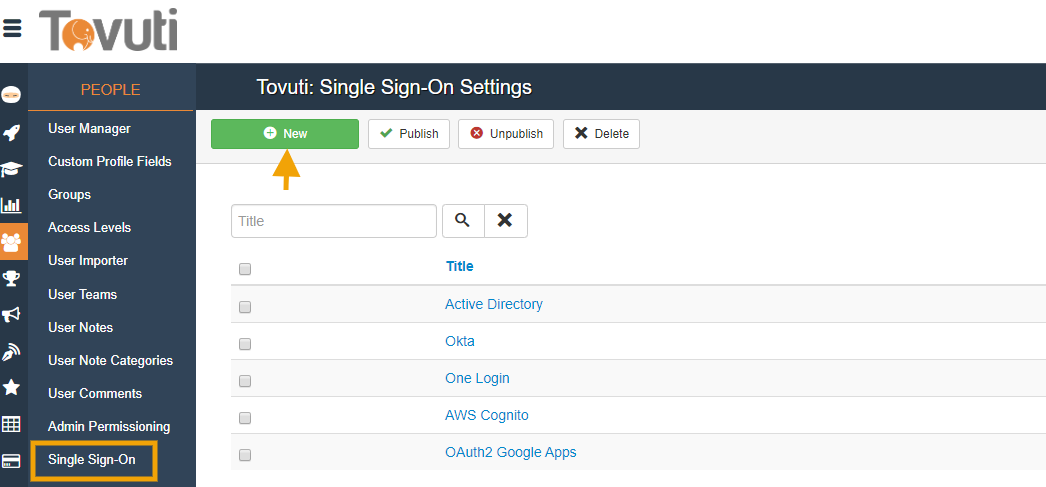Clear search with the X button

[505, 221]
